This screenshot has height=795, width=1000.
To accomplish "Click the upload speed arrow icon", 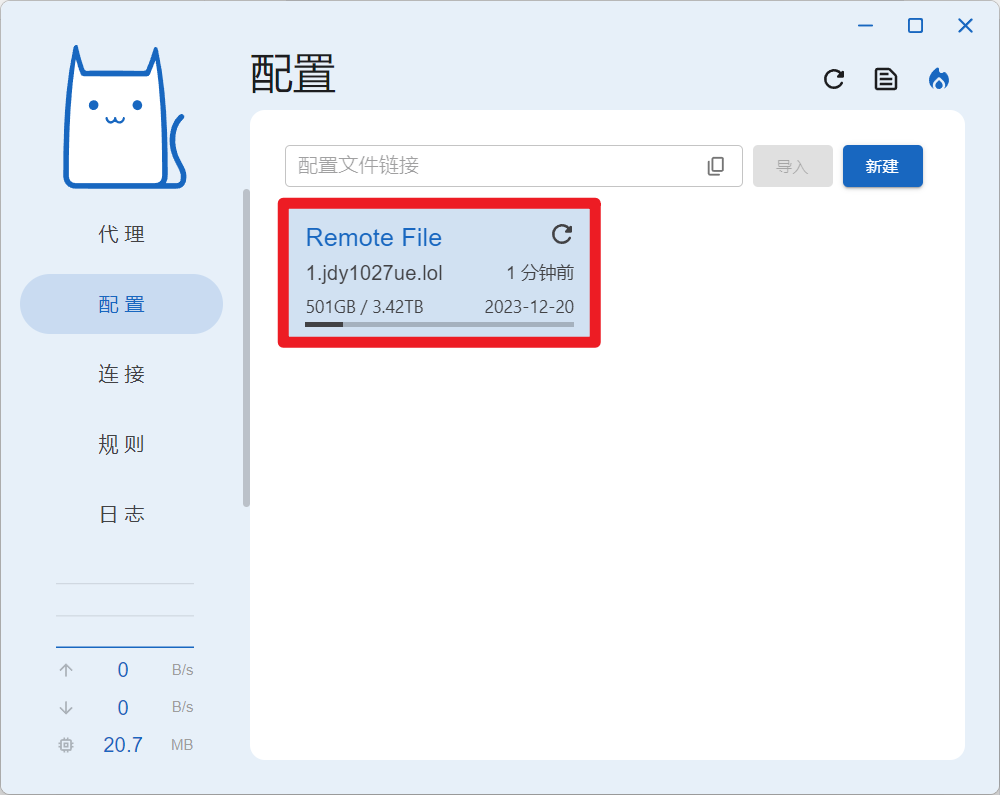I will [66, 670].
